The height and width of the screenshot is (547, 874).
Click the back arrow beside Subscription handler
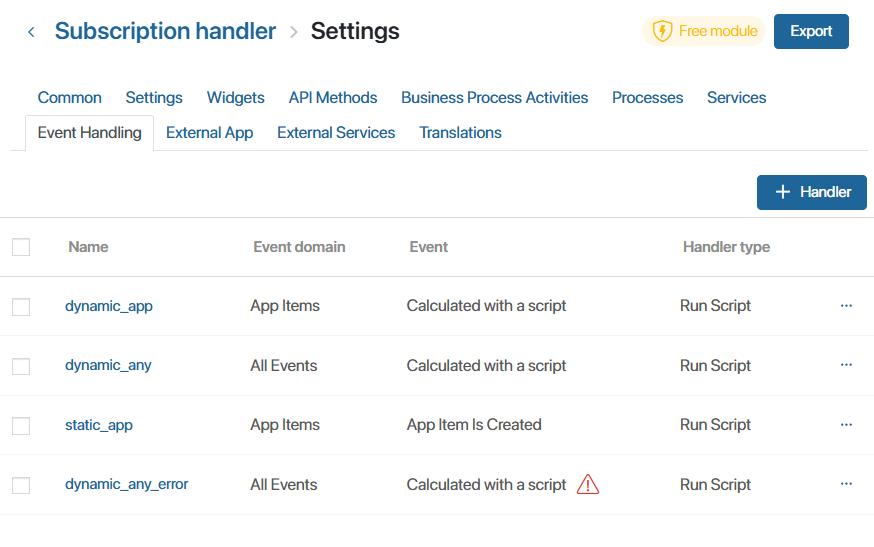tap(31, 32)
